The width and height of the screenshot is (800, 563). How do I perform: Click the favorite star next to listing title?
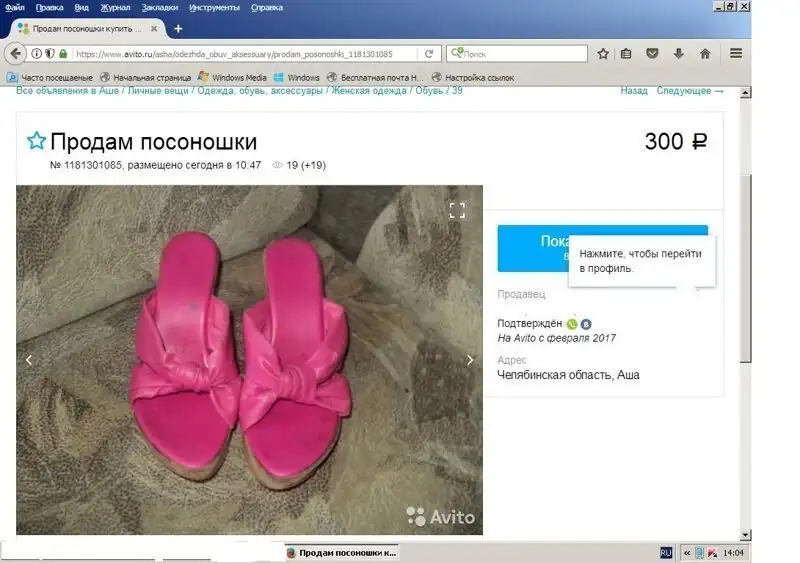click(36, 141)
